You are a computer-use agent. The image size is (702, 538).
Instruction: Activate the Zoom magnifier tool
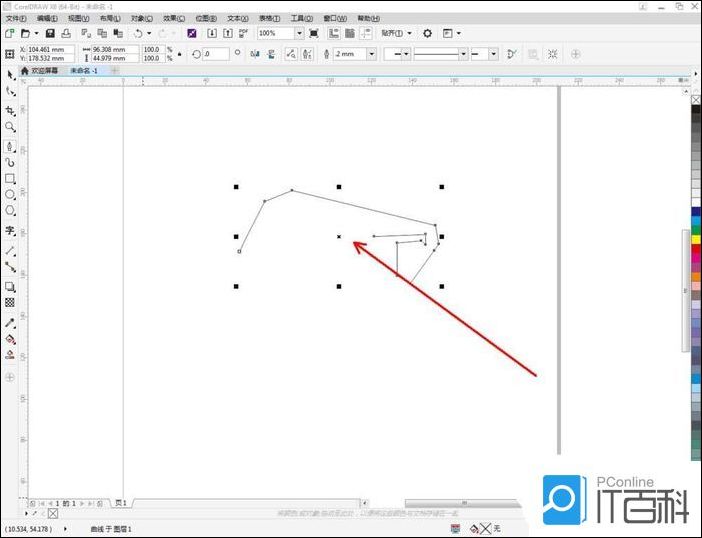[x=10, y=127]
